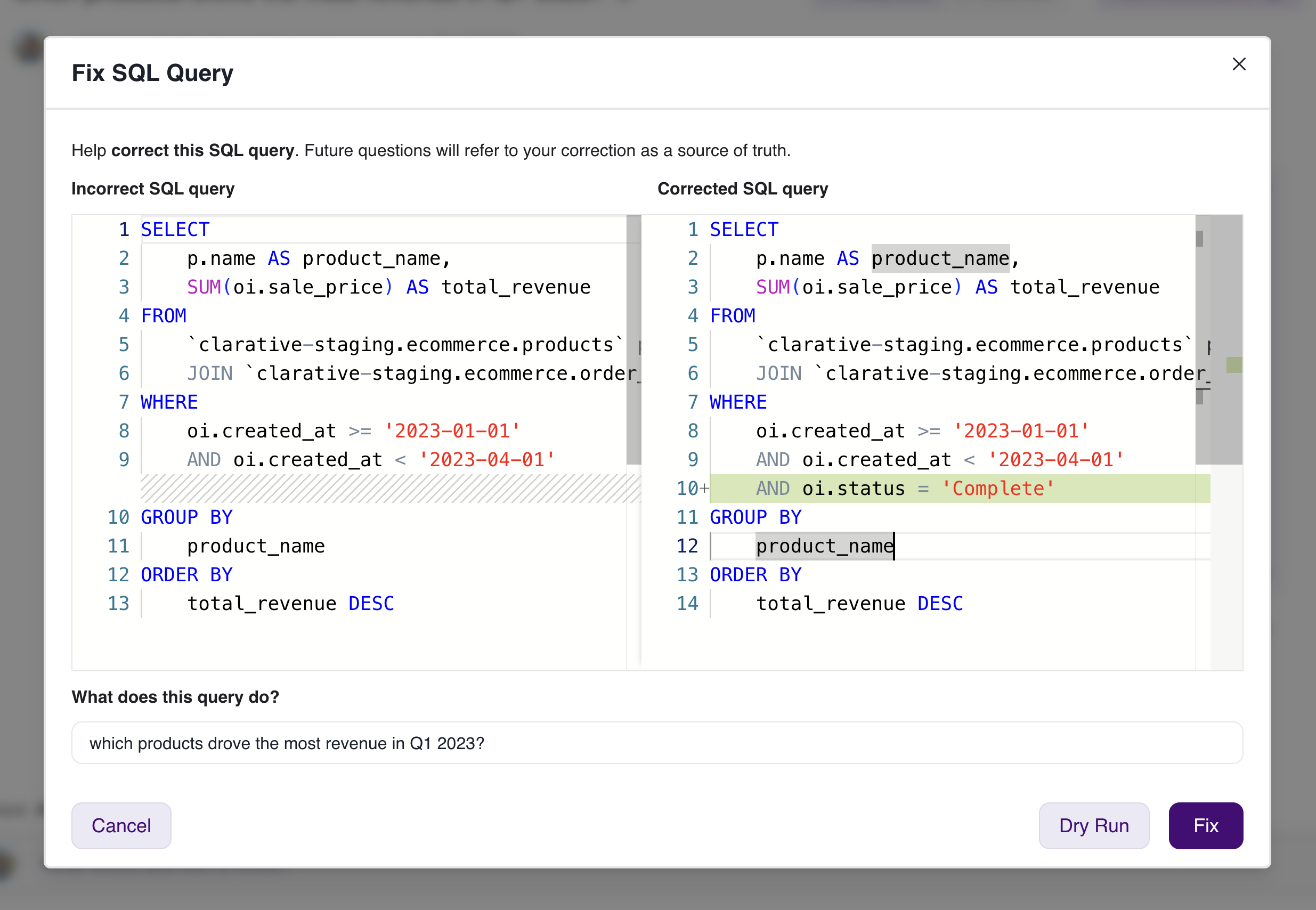1316x910 pixels.
Task: Click 'WHERE' keyword in incorrect query
Action: click(169, 402)
